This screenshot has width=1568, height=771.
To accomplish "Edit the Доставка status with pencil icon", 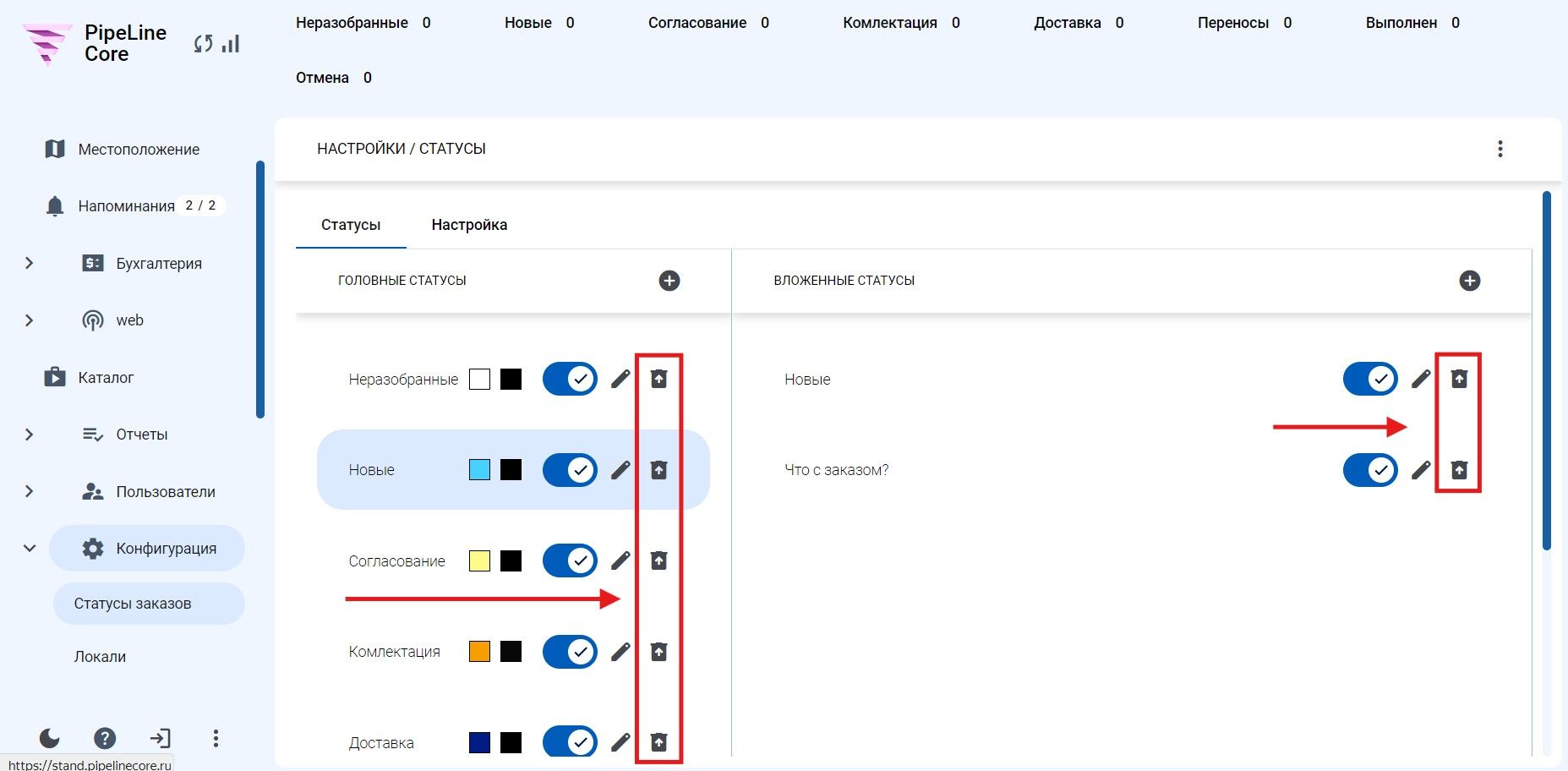I will coord(620,742).
